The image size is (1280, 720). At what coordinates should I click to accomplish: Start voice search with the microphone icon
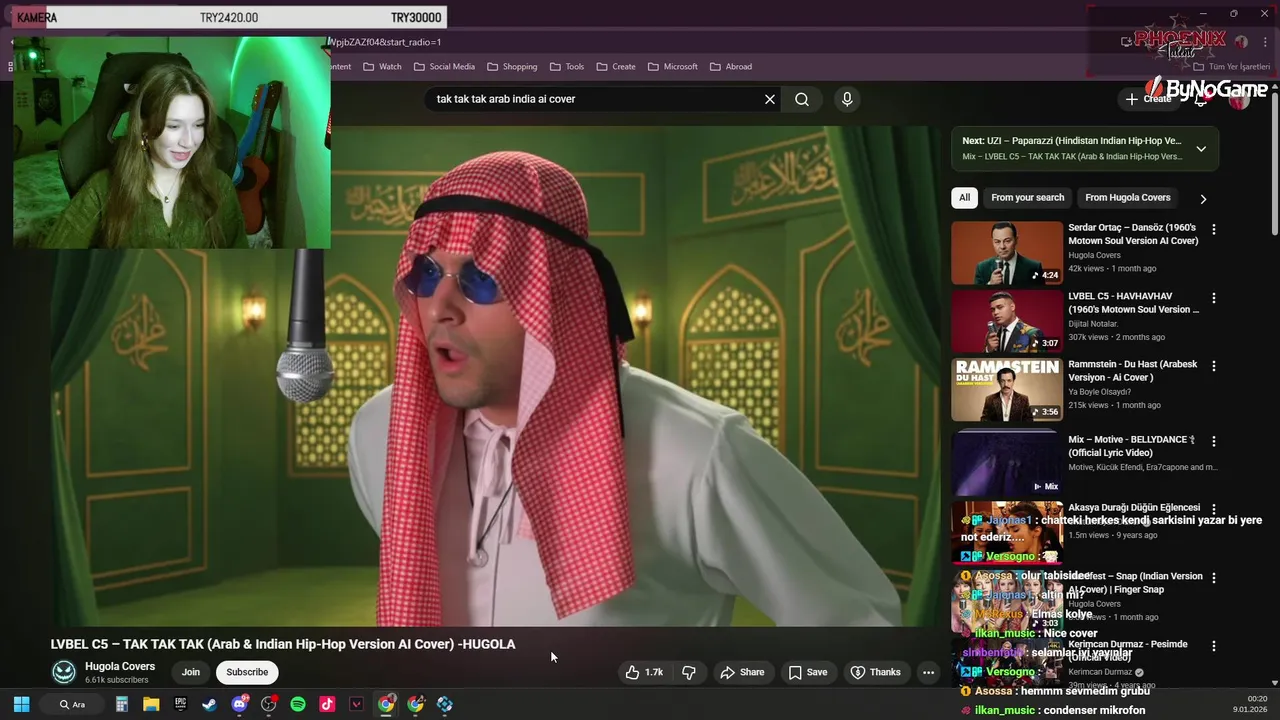click(847, 99)
